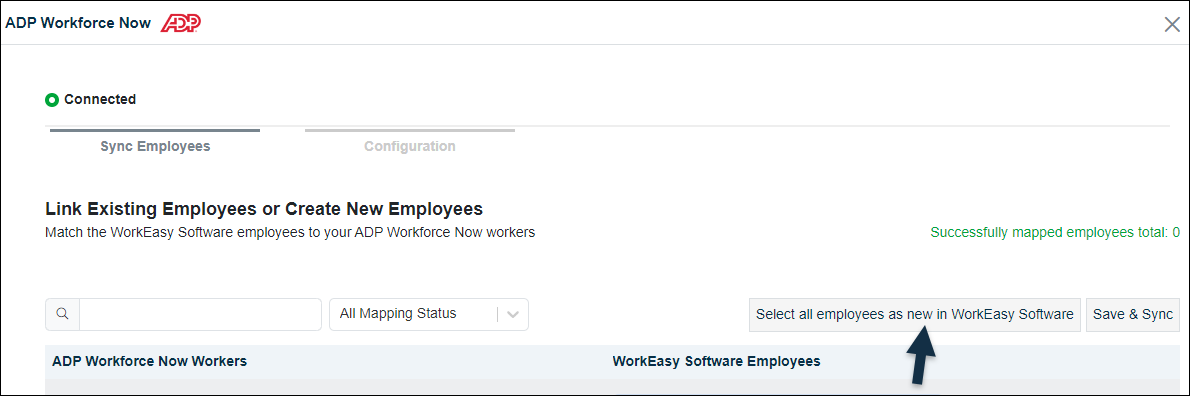
Task: Click the red ADP logo
Action: pyautogui.click(x=181, y=23)
